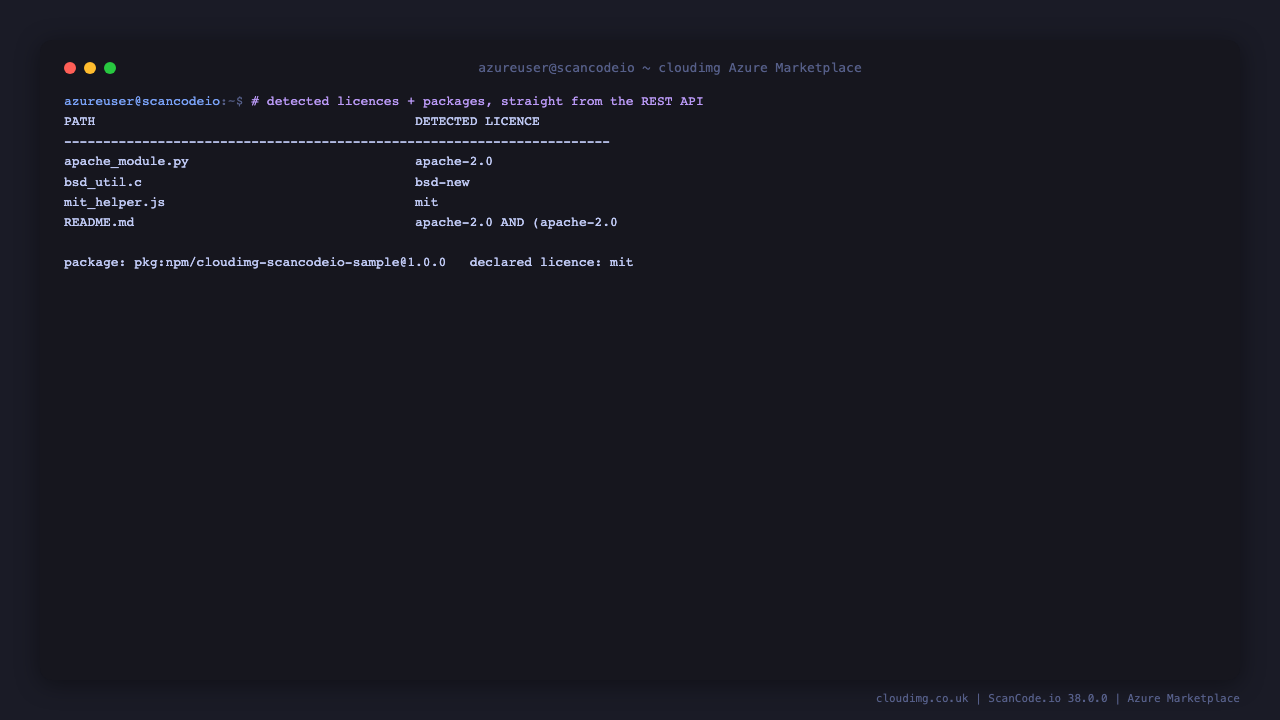Click 'apache-2.0 AND (apache-2.0' licence expression
Viewport: 1280px width, 720px height.
[516, 222]
